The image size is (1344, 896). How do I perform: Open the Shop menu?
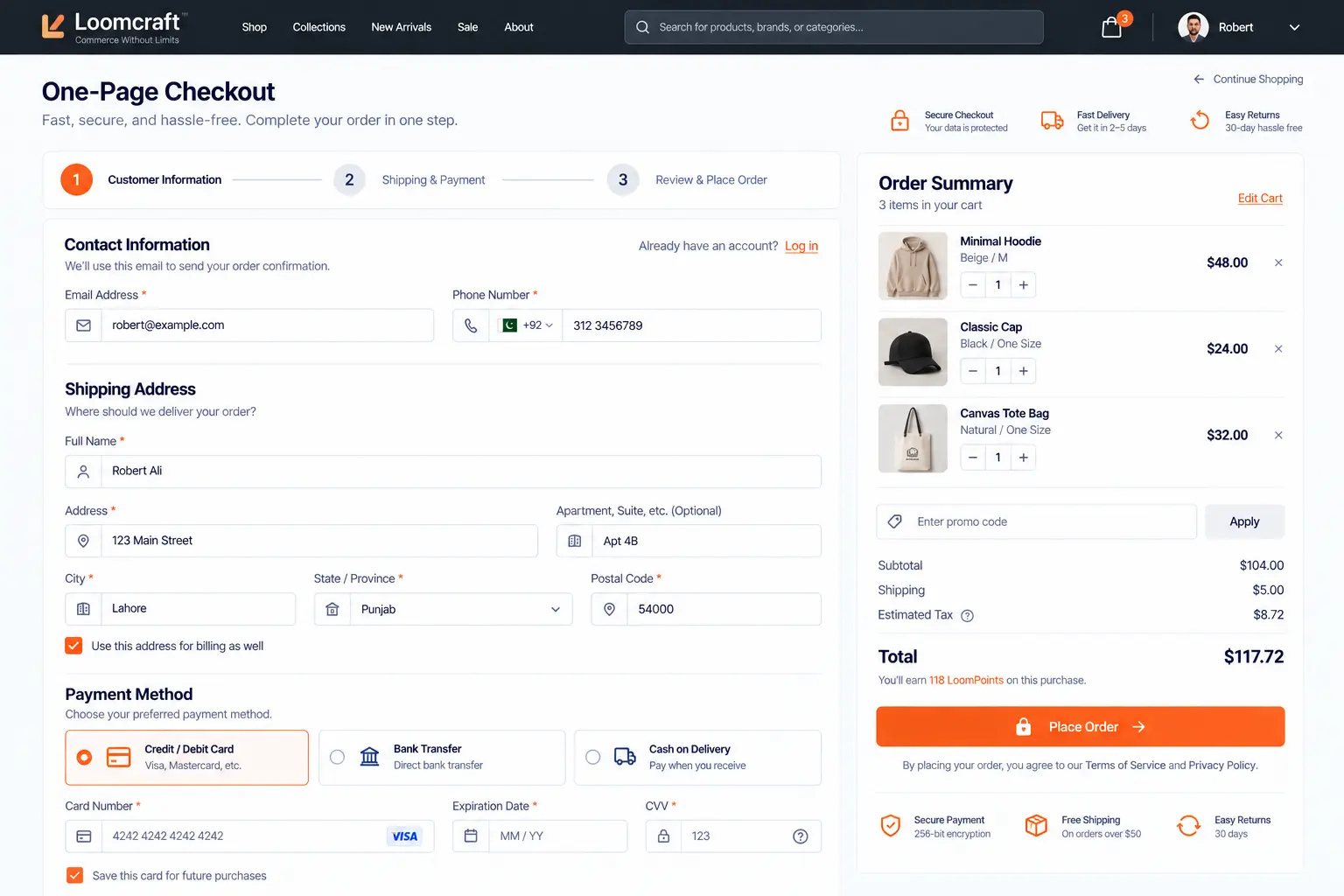254,27
